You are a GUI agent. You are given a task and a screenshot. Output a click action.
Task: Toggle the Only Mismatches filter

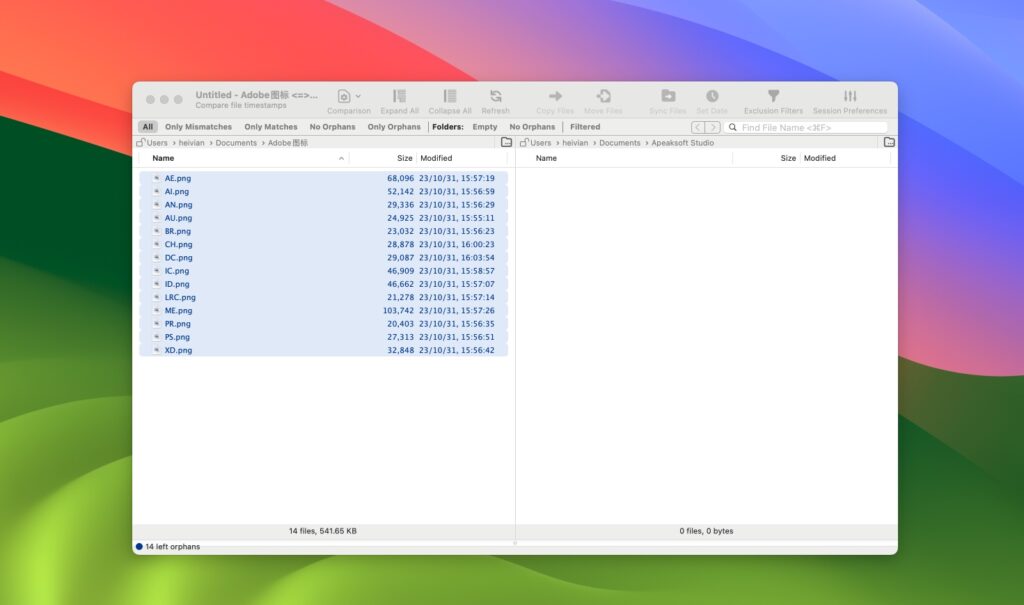(x=199, y=126)
